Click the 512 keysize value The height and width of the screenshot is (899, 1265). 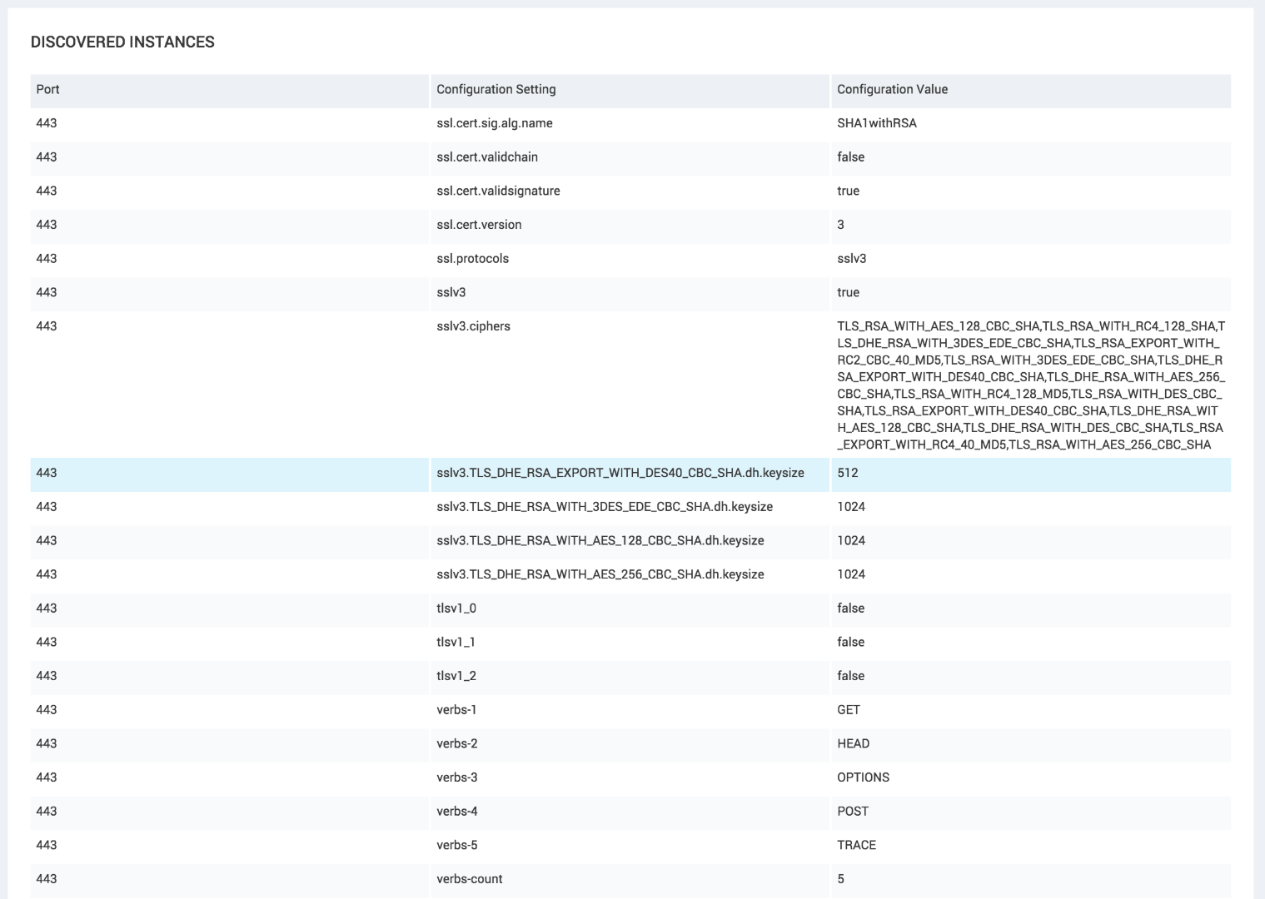[848, 474]
